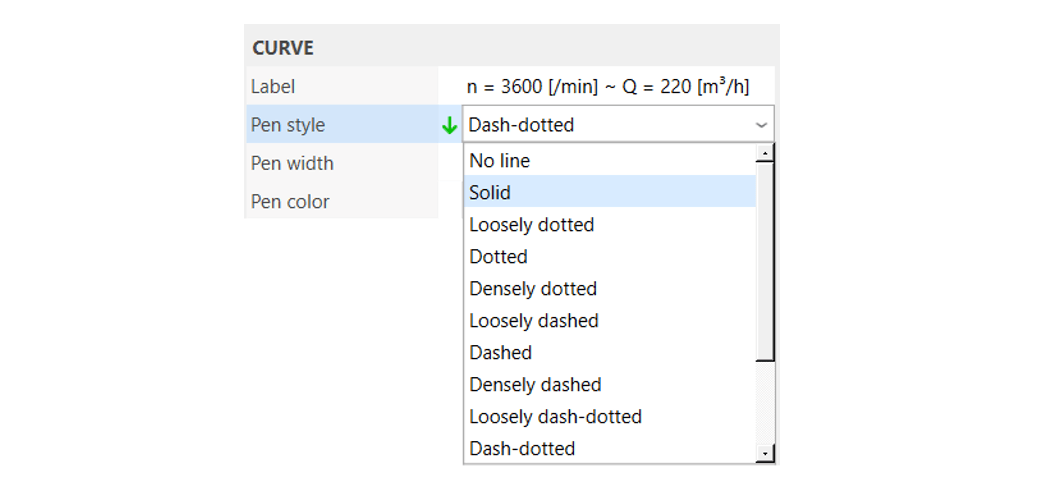
Task: Click the Pen style combo box value
Action: coord(618,125)
